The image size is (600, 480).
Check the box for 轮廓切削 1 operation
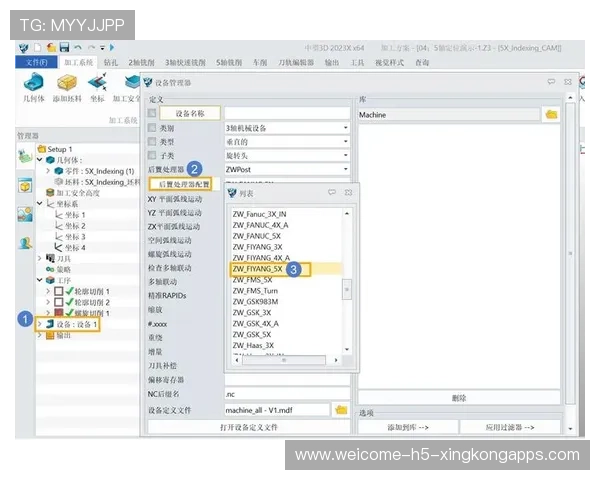[x=58, y=291]
